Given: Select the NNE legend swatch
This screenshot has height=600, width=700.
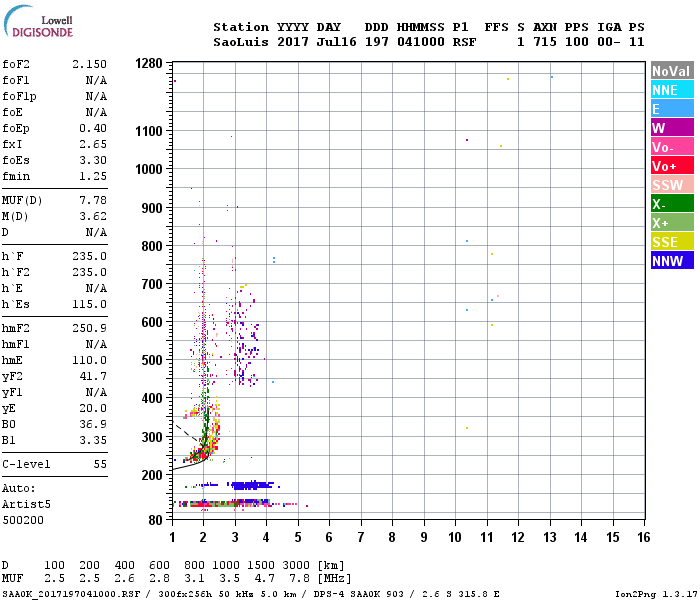Looking at the screenshot, I should (672, 90).
